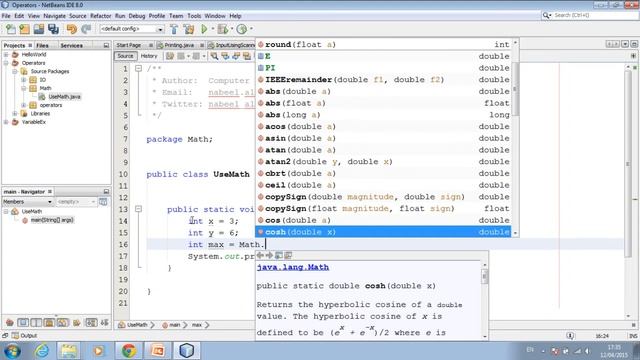Open the java.lang.Math documentation link
This screenshot has height=360, width=640.
(293, 267)
